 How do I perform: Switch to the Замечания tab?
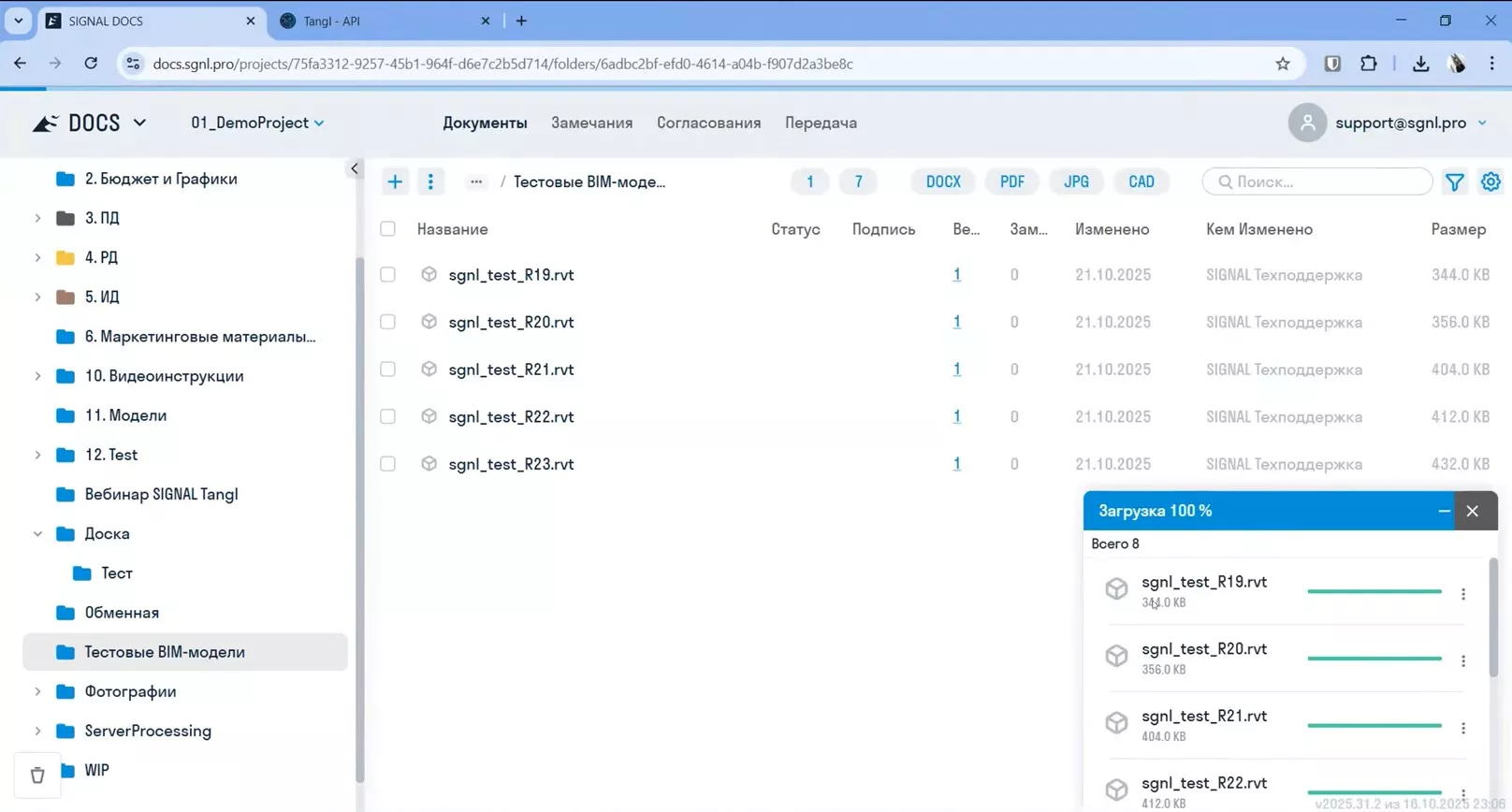tap(591, 123)
